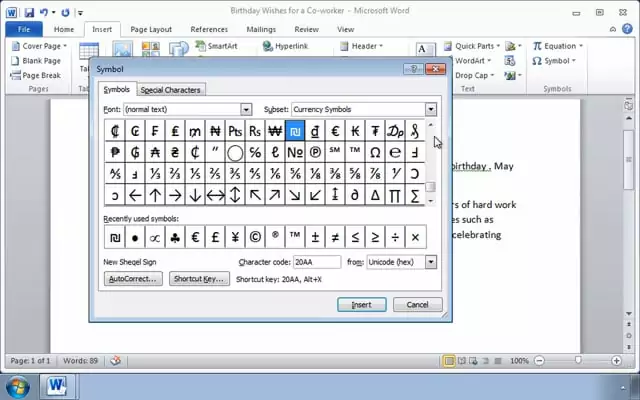Screen dimensions: 640x400
Task: Select the Rs rupee symbol
Action: tap(255, 131)
